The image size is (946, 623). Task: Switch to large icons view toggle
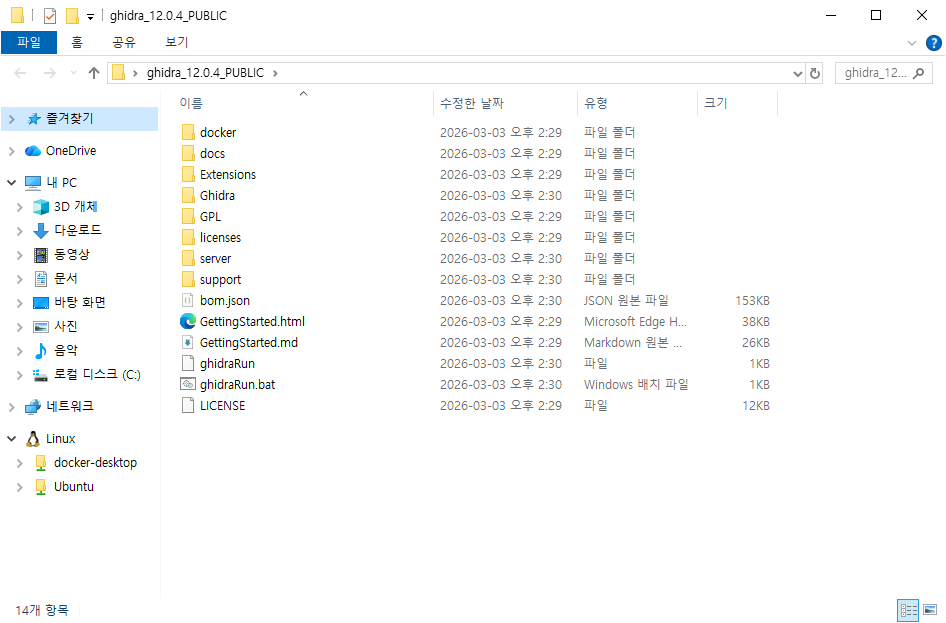[930, 609]
